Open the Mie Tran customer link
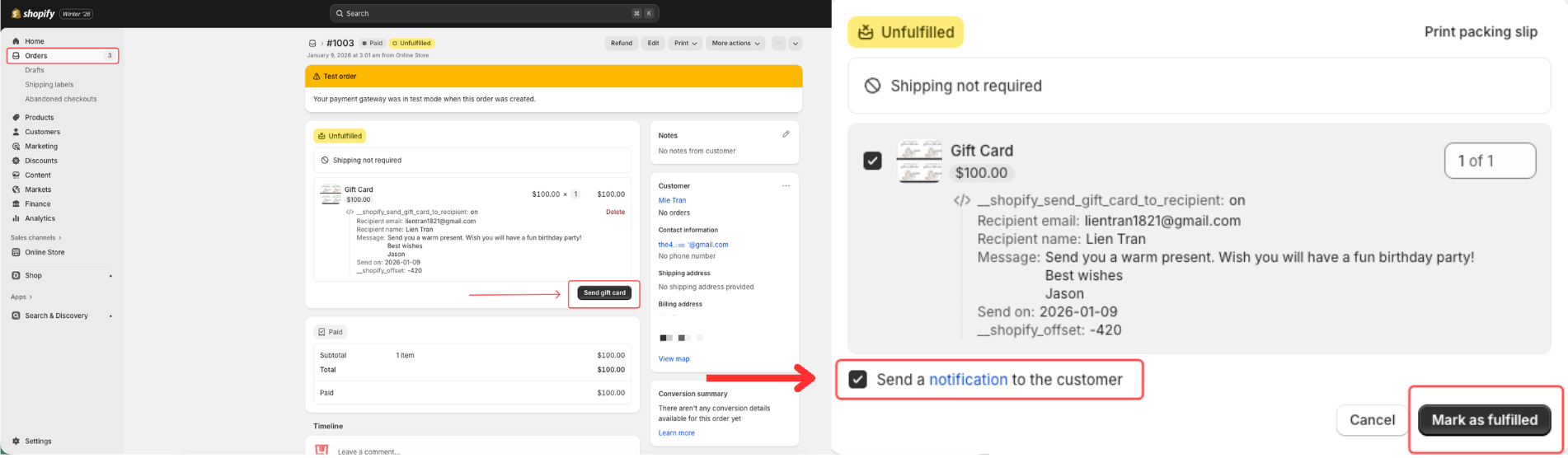The width and height of the screenshot is (1568, 458). click(672, 200)
